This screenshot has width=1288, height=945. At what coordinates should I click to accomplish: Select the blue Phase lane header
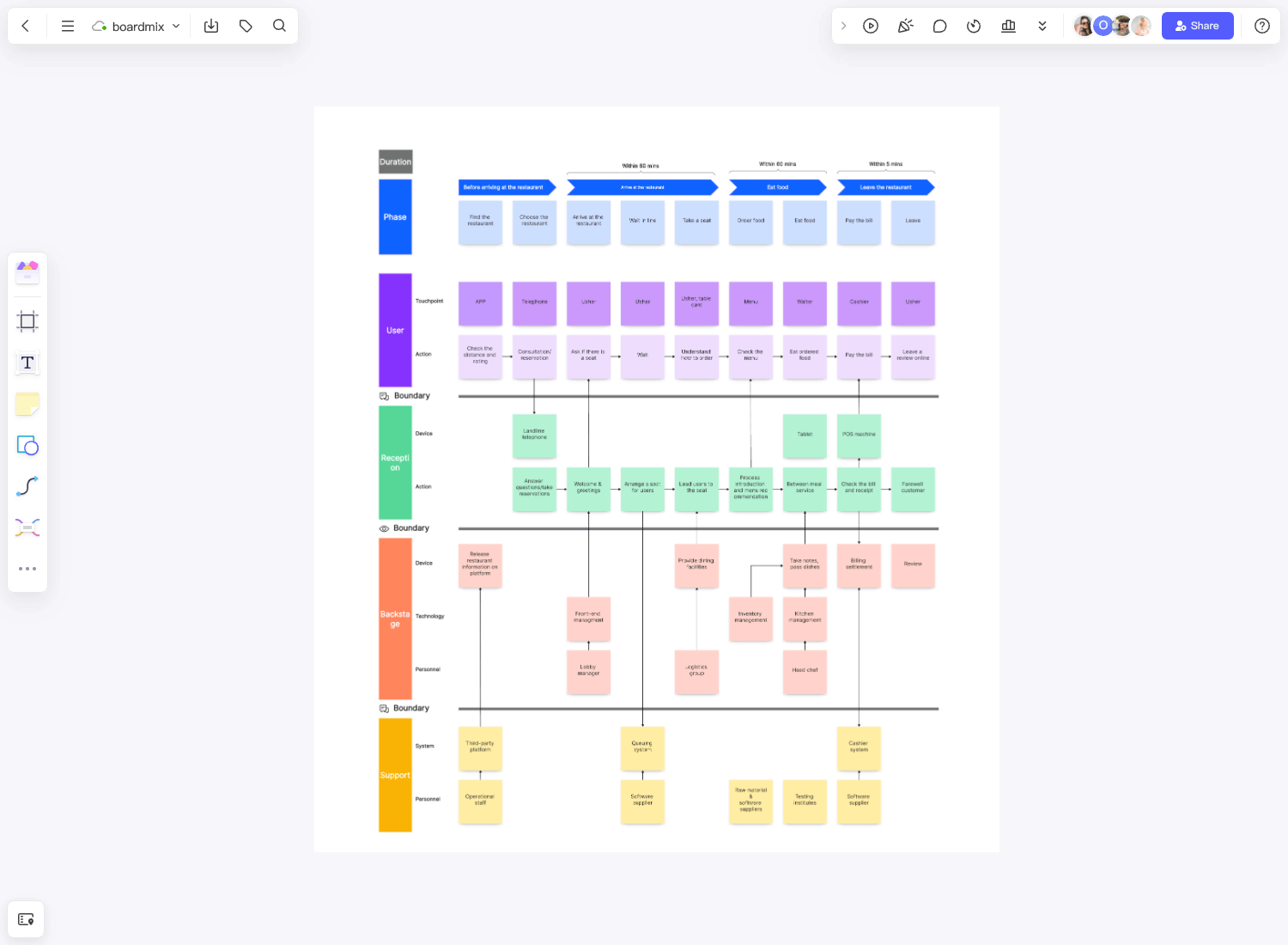(395, 216)
